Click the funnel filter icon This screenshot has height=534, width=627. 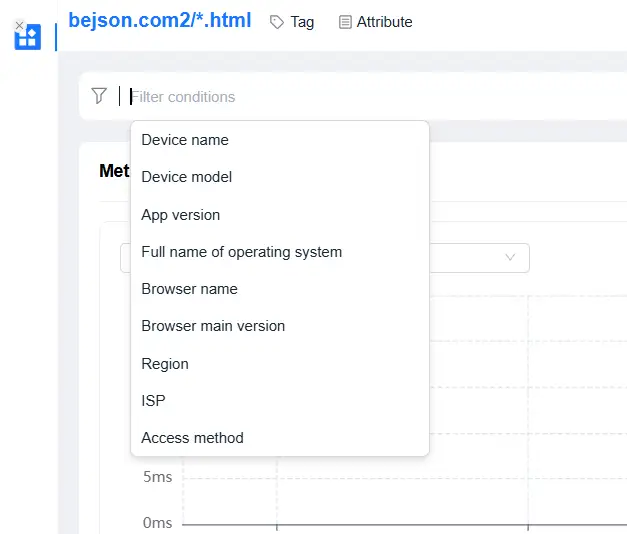(99, 96)
